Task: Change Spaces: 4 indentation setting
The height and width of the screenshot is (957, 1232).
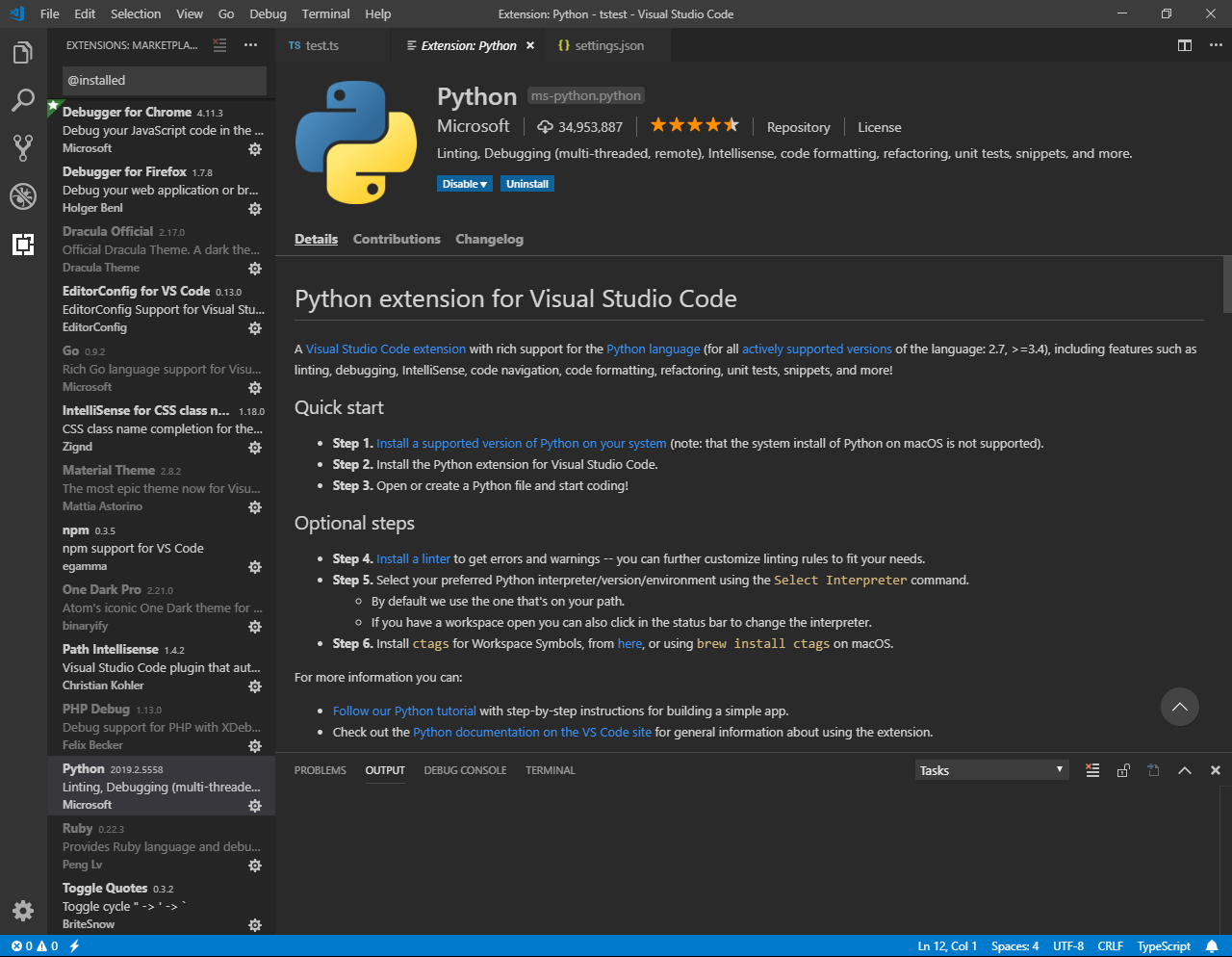Action: tap(1015, 946)
